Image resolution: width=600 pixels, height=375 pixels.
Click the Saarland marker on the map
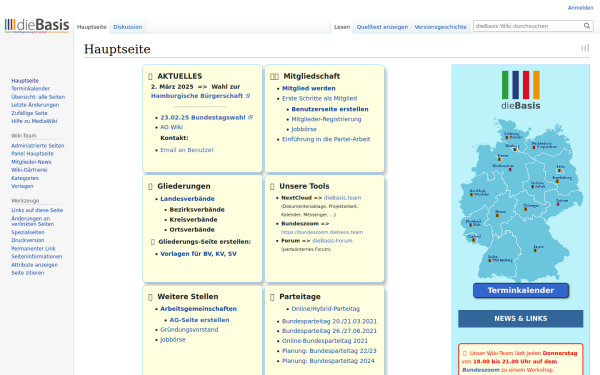(474, 240)
